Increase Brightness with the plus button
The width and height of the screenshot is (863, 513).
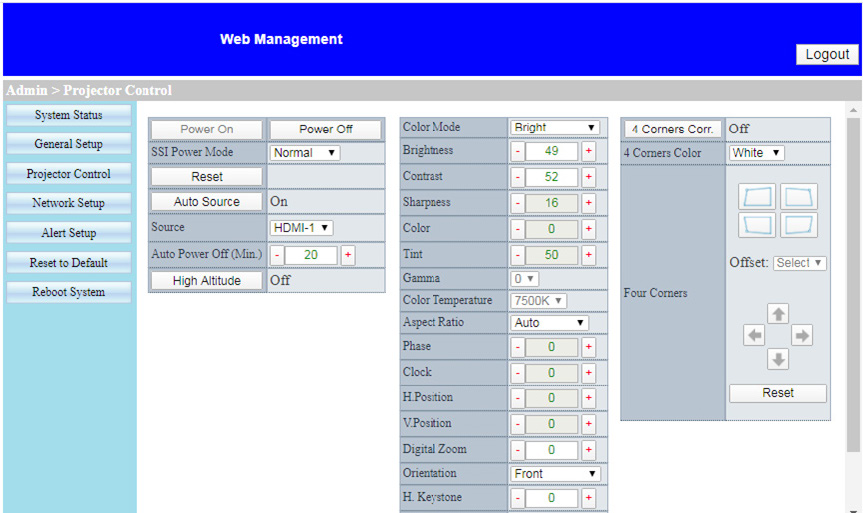(x=588, y=151)
